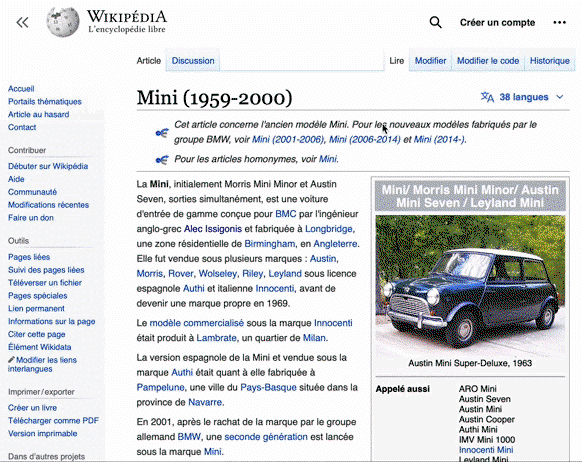This screenshot has height=462, width=582.
Task: Click the Lambrate link
Action: pos(216,338)
